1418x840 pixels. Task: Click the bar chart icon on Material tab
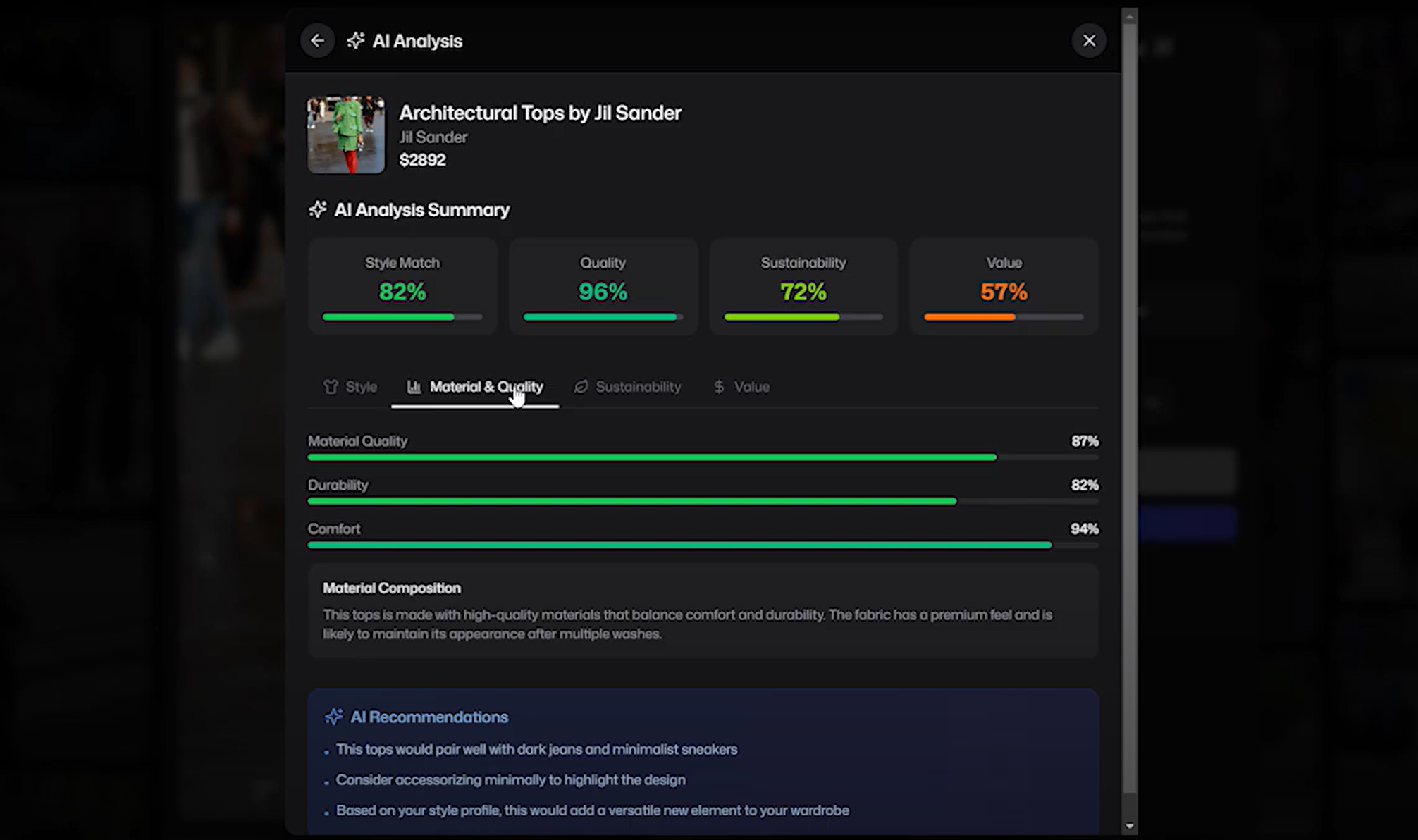414,387
